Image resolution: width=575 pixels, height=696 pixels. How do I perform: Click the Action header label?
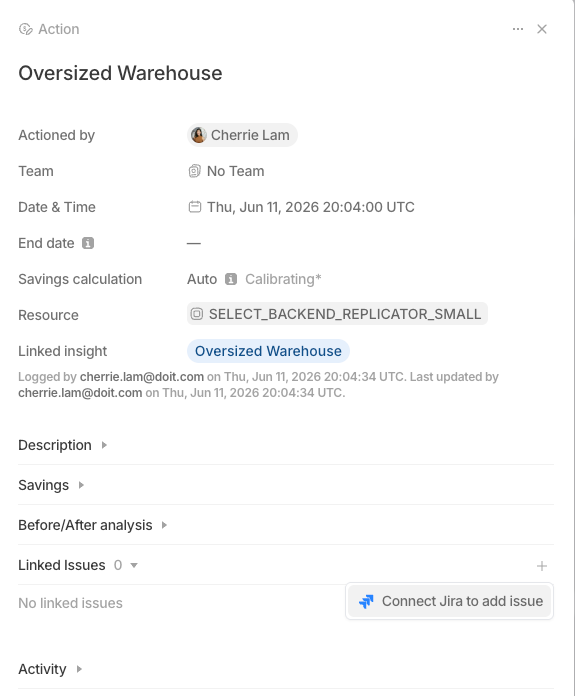(59, 29)
